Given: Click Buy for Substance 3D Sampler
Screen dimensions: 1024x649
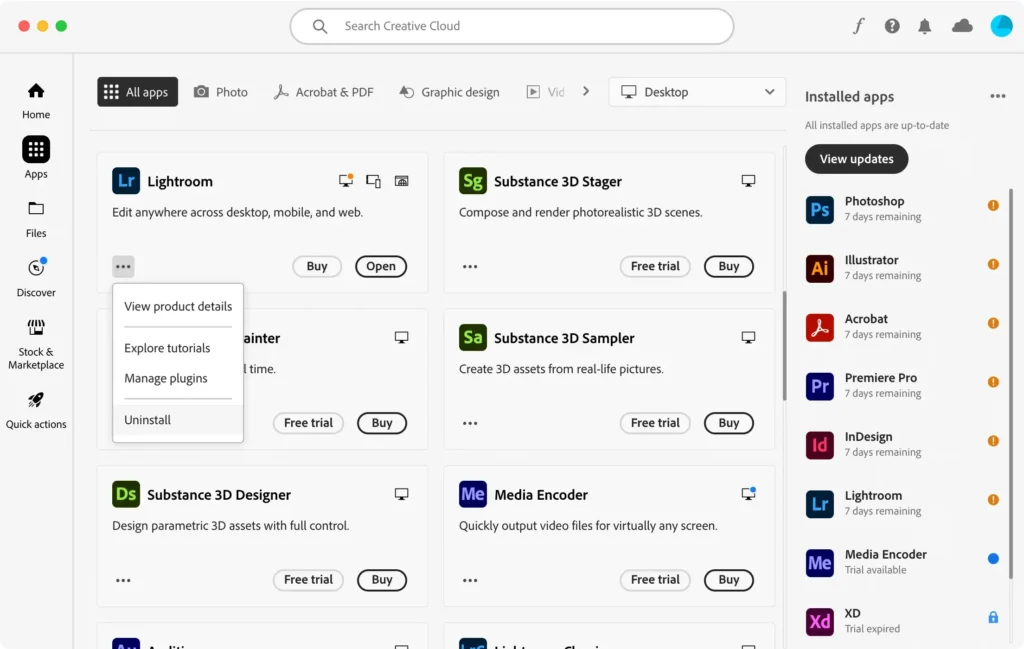Looking at the screenshot, I should [729, 423].
